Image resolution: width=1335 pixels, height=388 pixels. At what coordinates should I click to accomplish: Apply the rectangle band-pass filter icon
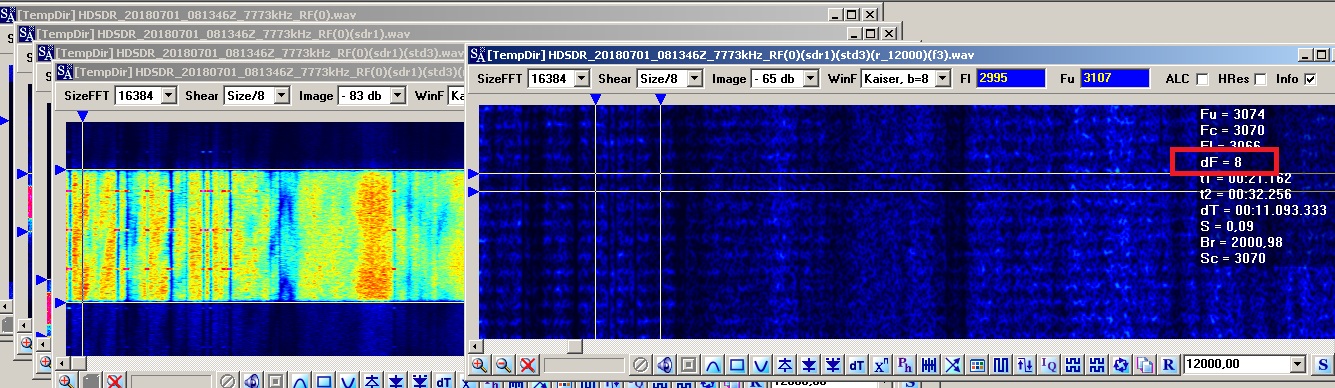[737, 364]
